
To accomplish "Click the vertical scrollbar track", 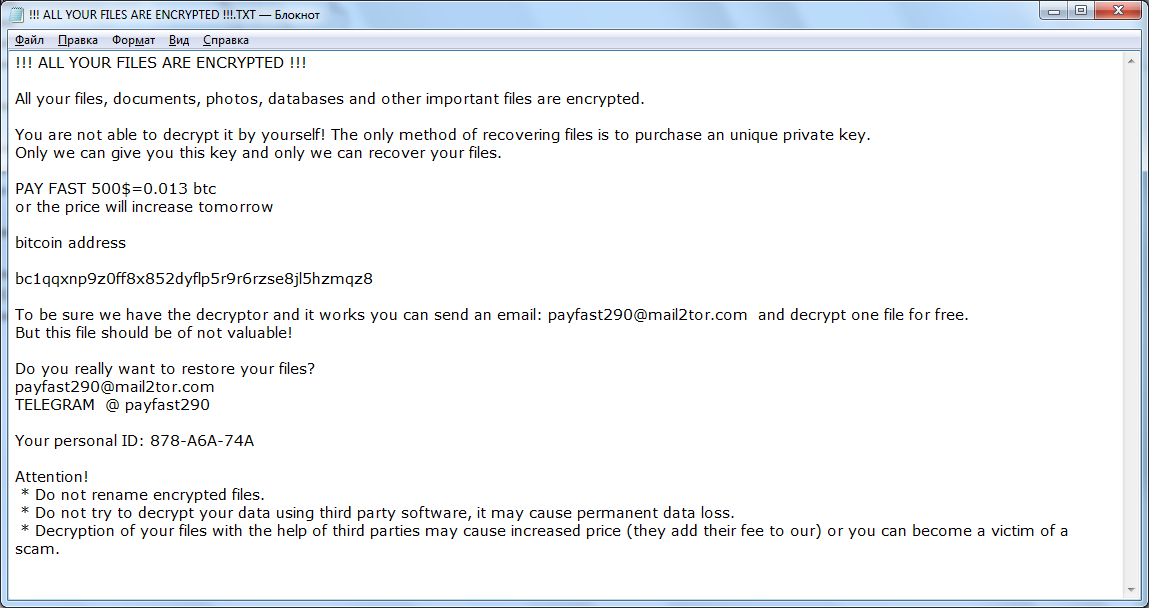I will pyautogui.click(x=1132, y=320).
